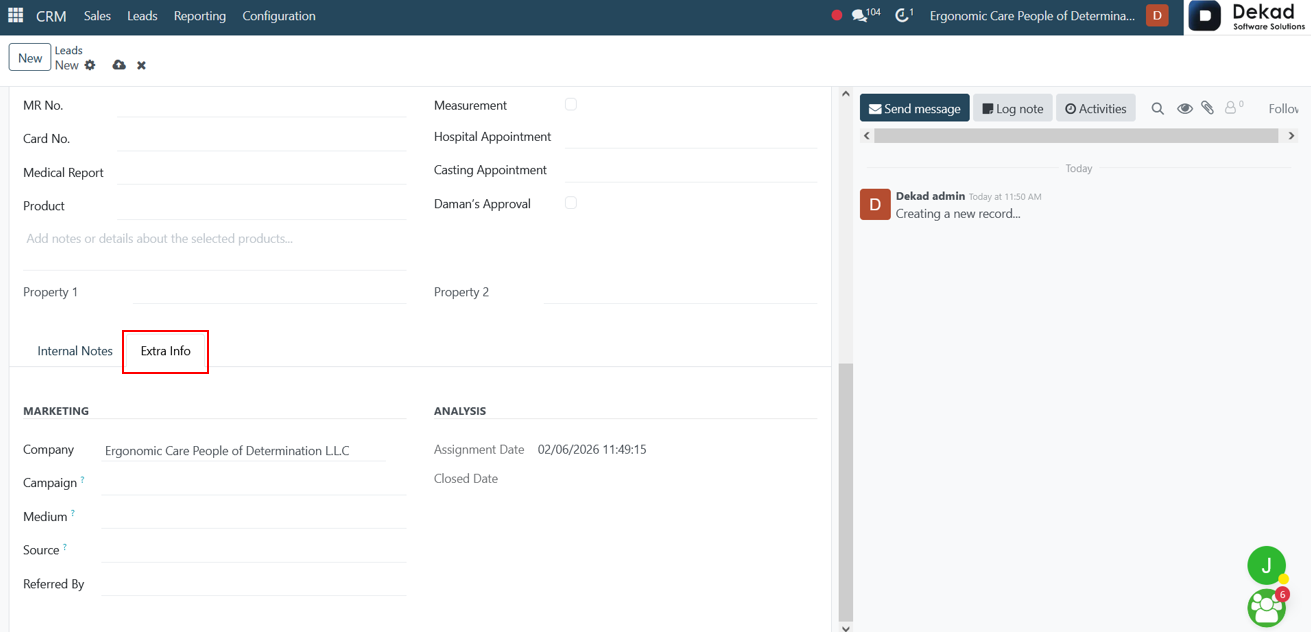Save record manually with cloud icon
Screen dimensions: 1311x638
tap(119, 65)
